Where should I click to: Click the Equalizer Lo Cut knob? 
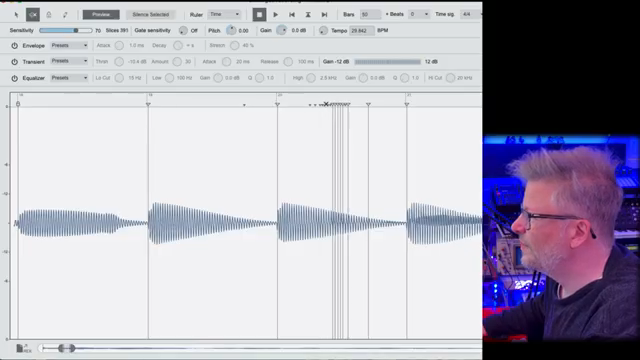pyautogui.click(x=119, y=78)
